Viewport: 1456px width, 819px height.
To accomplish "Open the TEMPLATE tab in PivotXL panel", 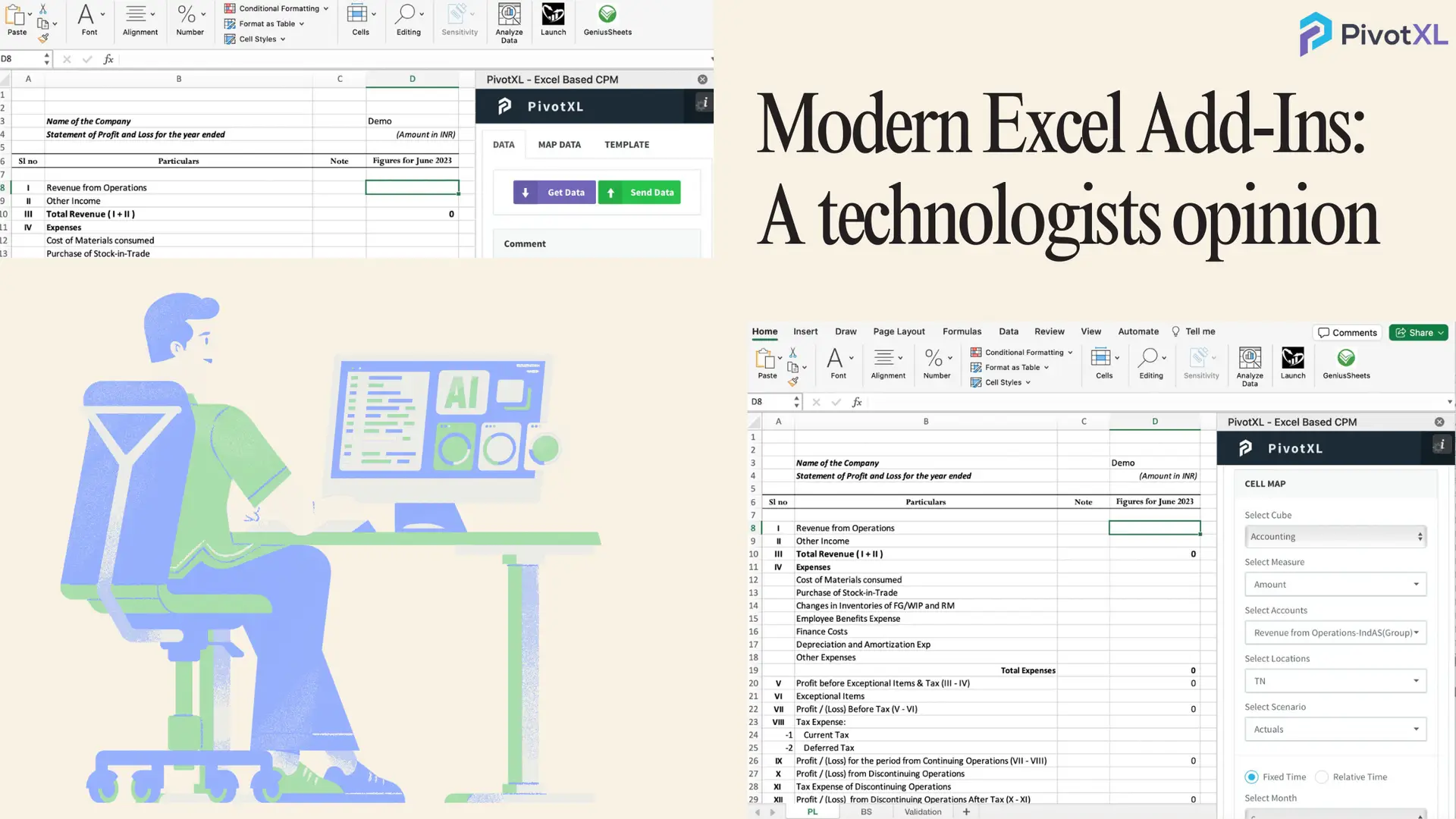I will tap(627, 144).
